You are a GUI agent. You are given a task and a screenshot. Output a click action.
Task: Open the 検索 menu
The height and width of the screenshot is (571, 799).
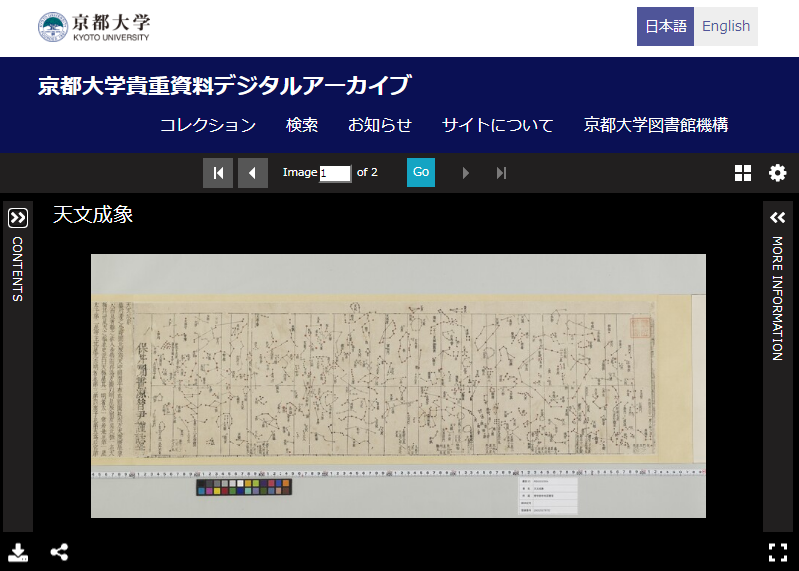coord(302,125)
